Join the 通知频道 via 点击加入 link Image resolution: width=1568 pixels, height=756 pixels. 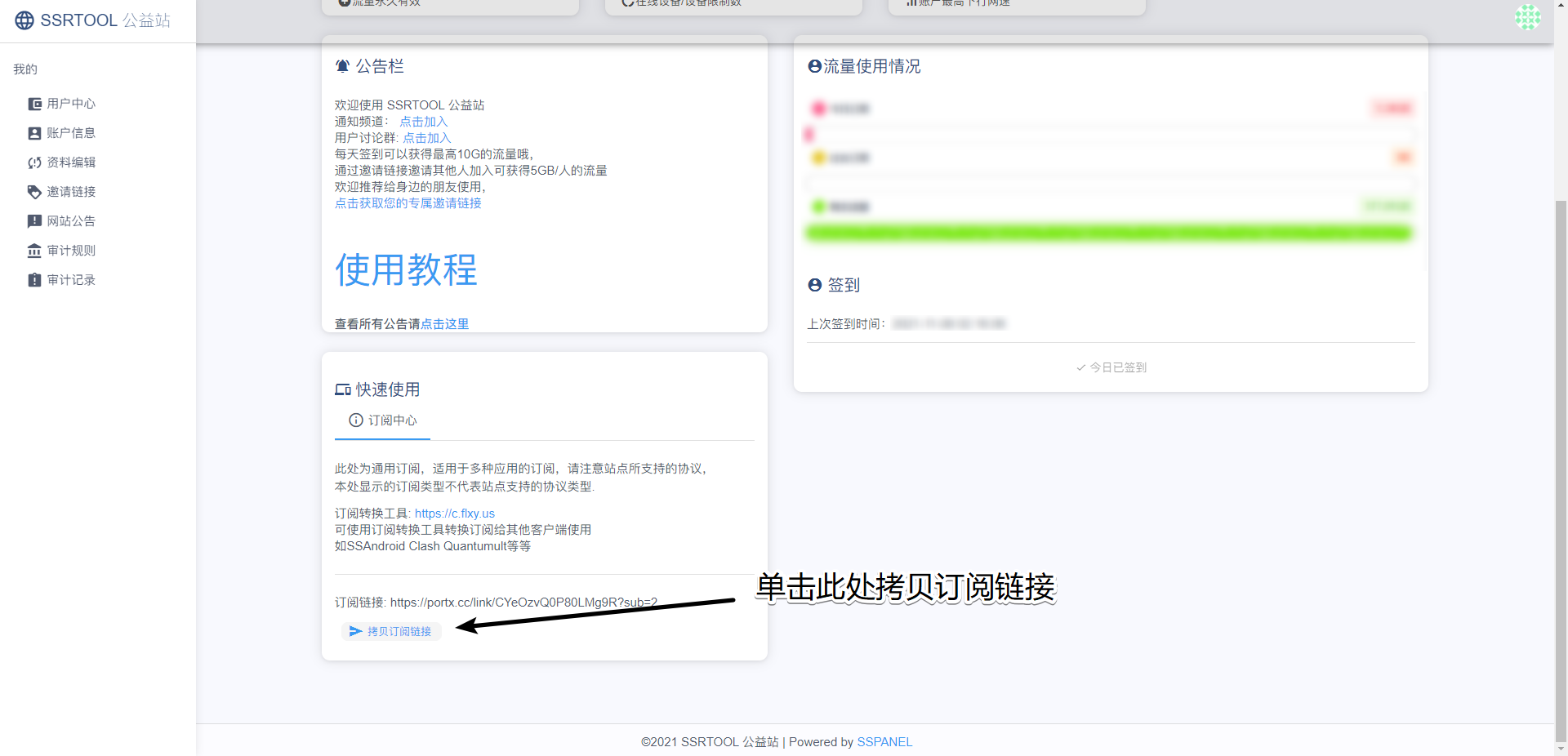pos(423,122)
